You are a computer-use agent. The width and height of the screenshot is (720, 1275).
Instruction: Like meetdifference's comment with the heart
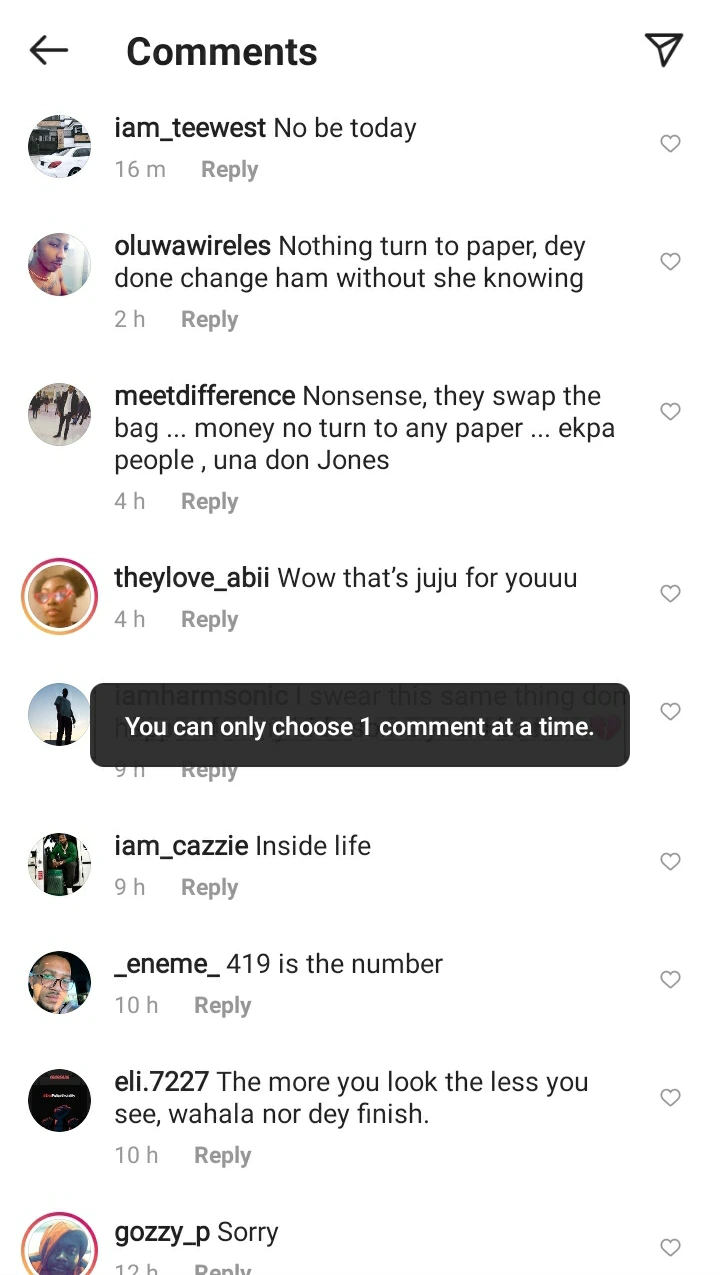[x=670, y=412]
